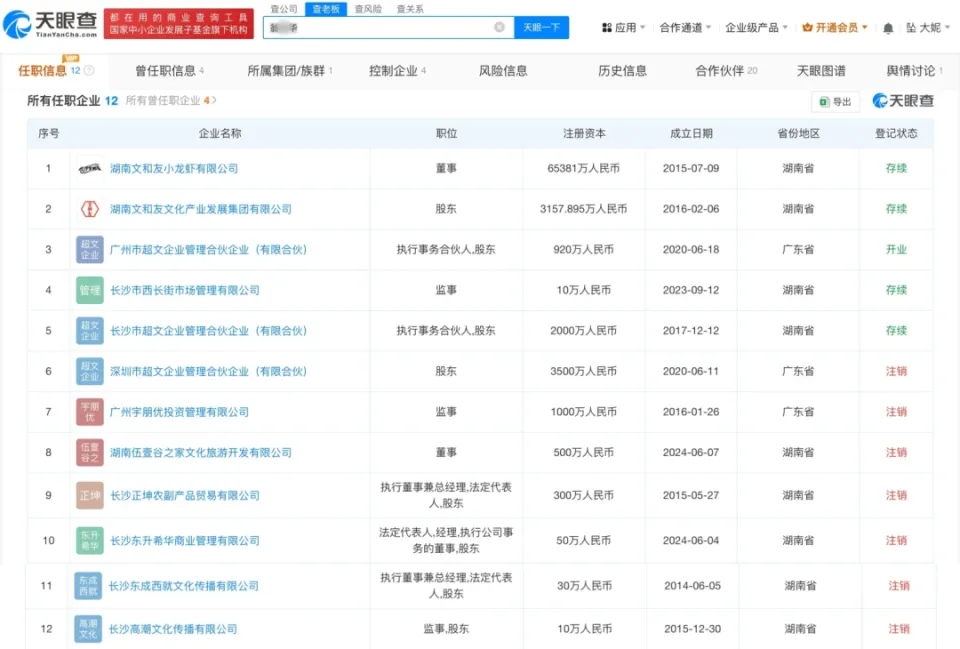Open 长沙东成西就文化传播有限公司 link
The image size is (960, 649).
click(x=184, y=586)
